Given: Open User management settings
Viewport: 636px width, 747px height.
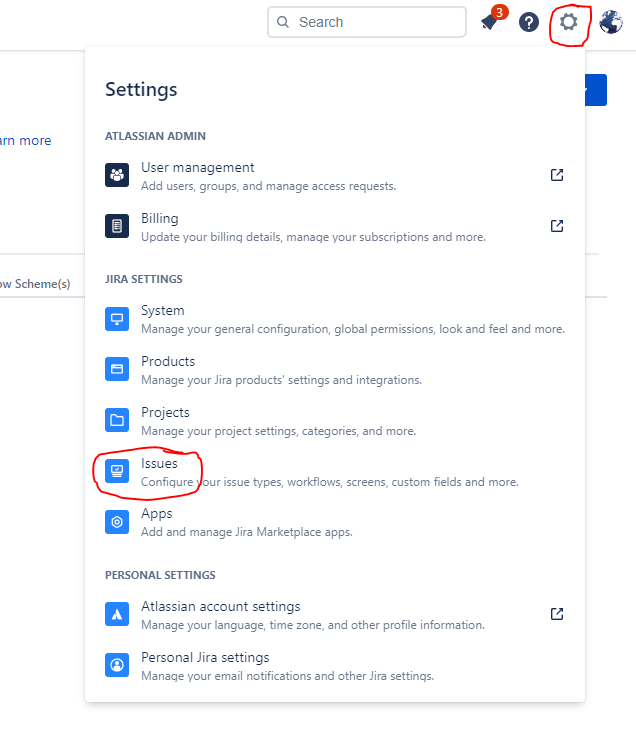Looking at the screenshot, I should 334,176.
